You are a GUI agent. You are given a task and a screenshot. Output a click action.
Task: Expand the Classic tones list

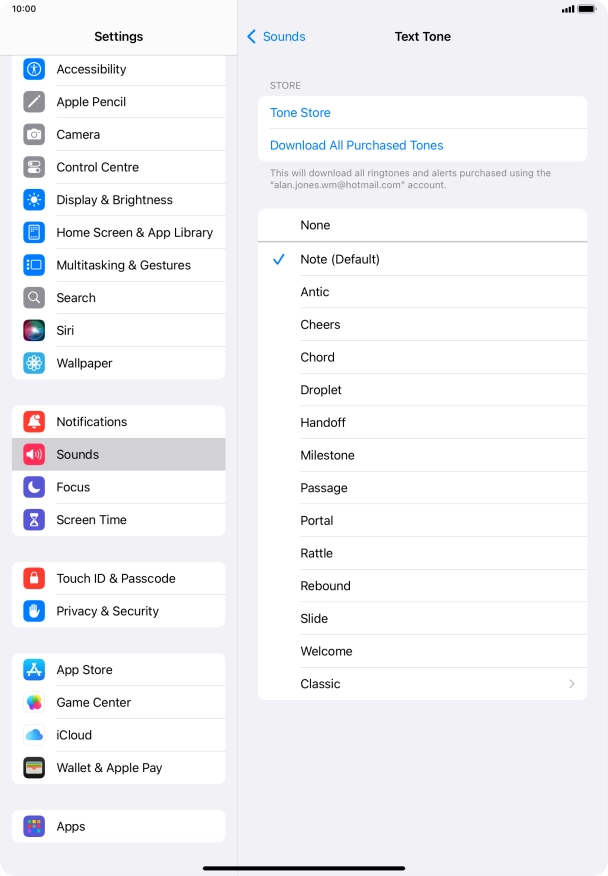click(422, 684)
